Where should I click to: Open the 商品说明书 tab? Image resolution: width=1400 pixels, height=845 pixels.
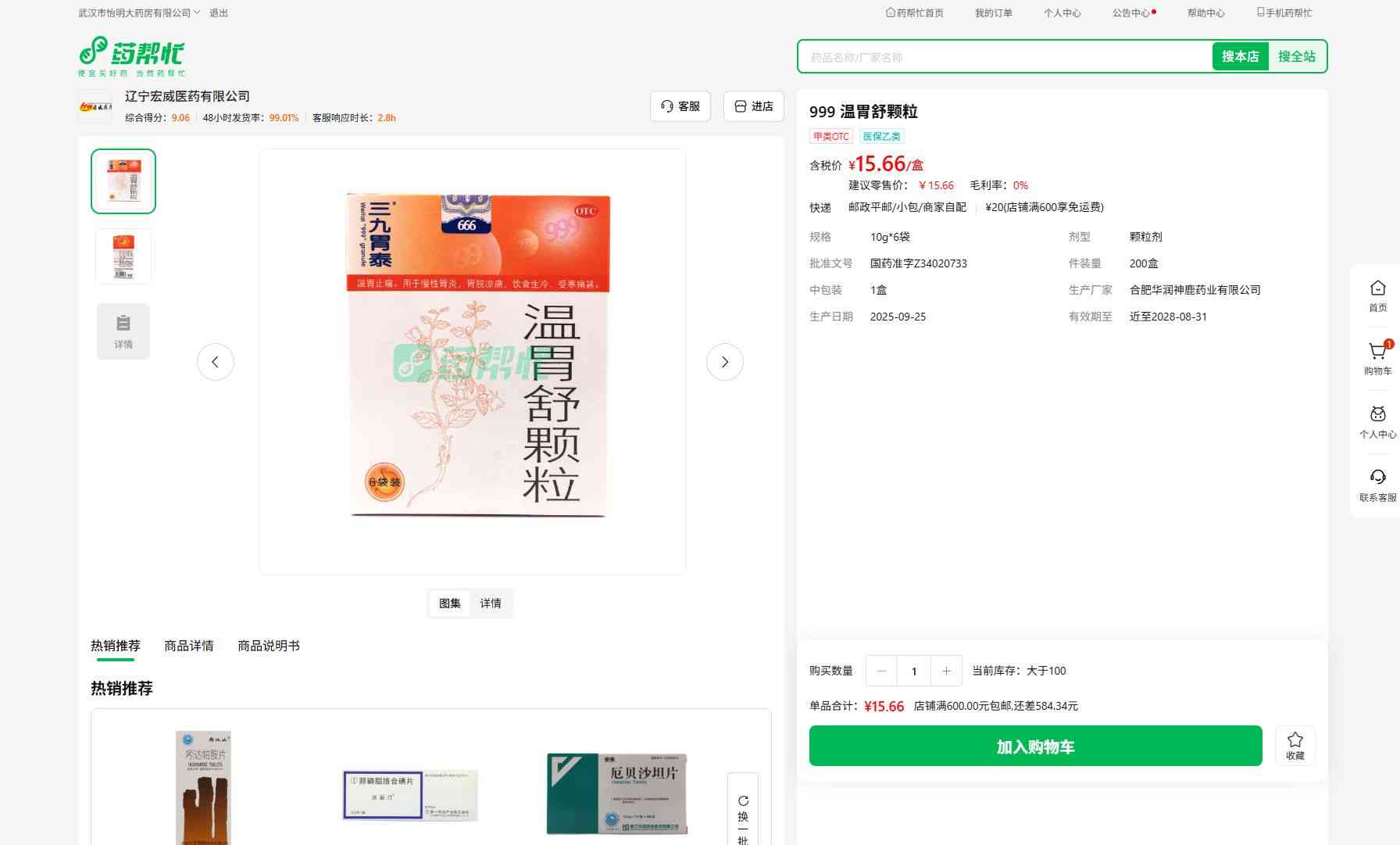[x=268, y=646]
